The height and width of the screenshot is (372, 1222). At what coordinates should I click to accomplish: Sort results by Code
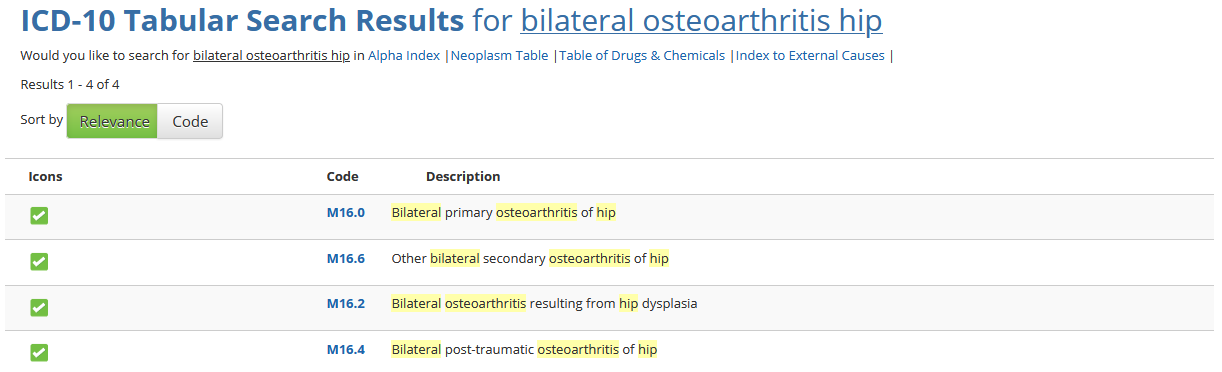(190, 121)
